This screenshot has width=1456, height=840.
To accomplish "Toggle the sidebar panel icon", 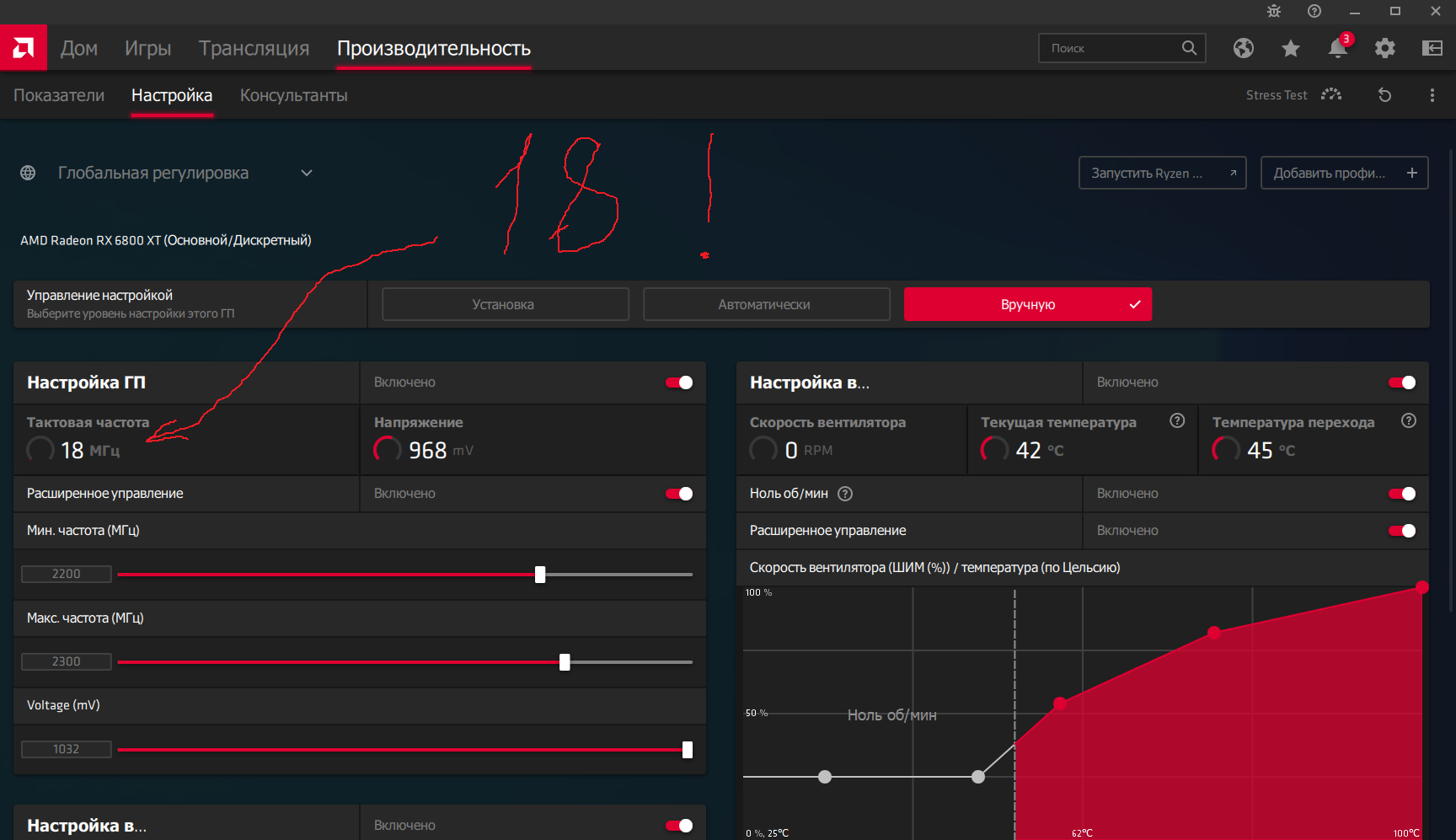I will coord(1432,48).
